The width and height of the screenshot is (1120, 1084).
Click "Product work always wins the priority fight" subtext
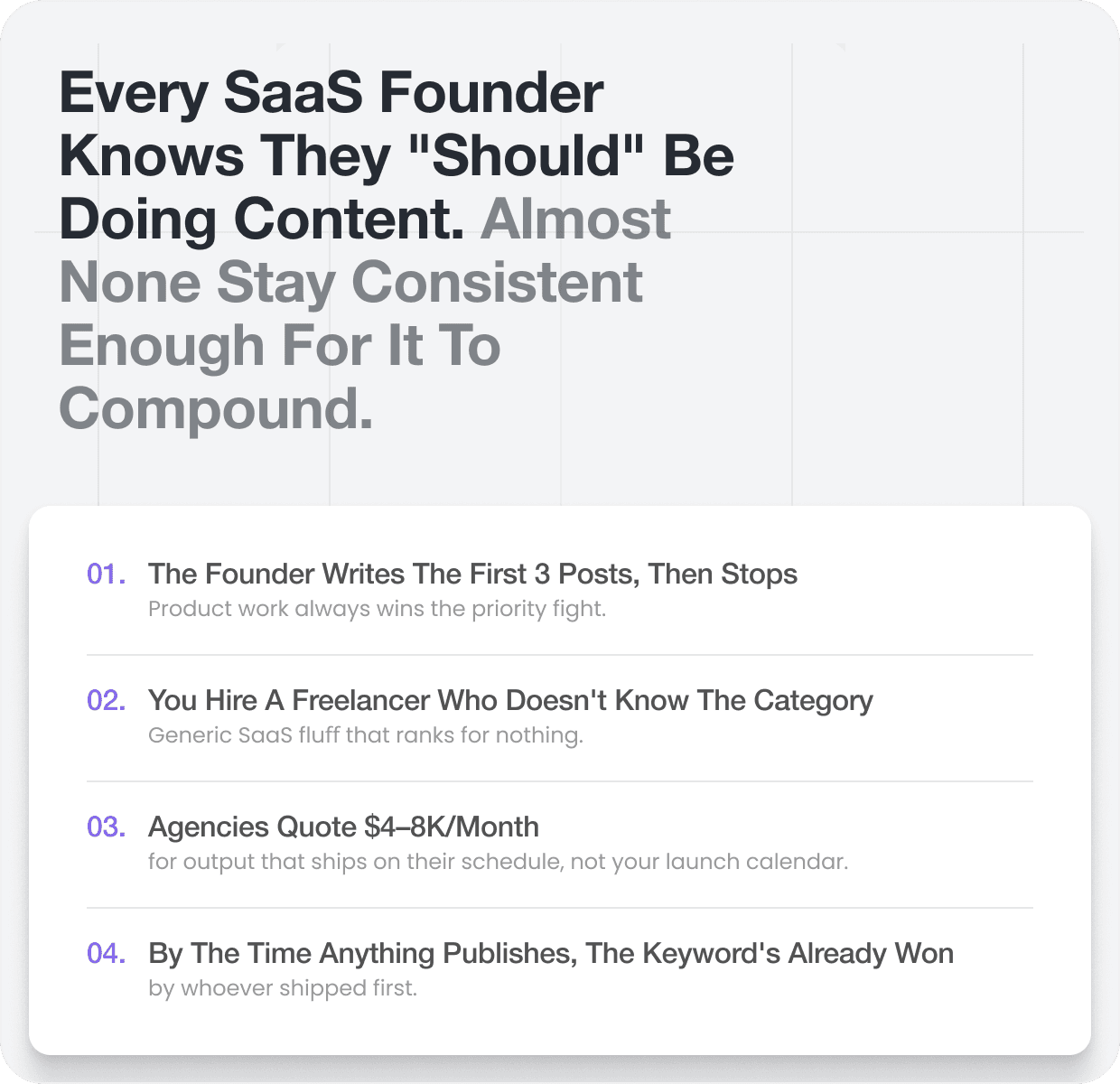[377, 610]
